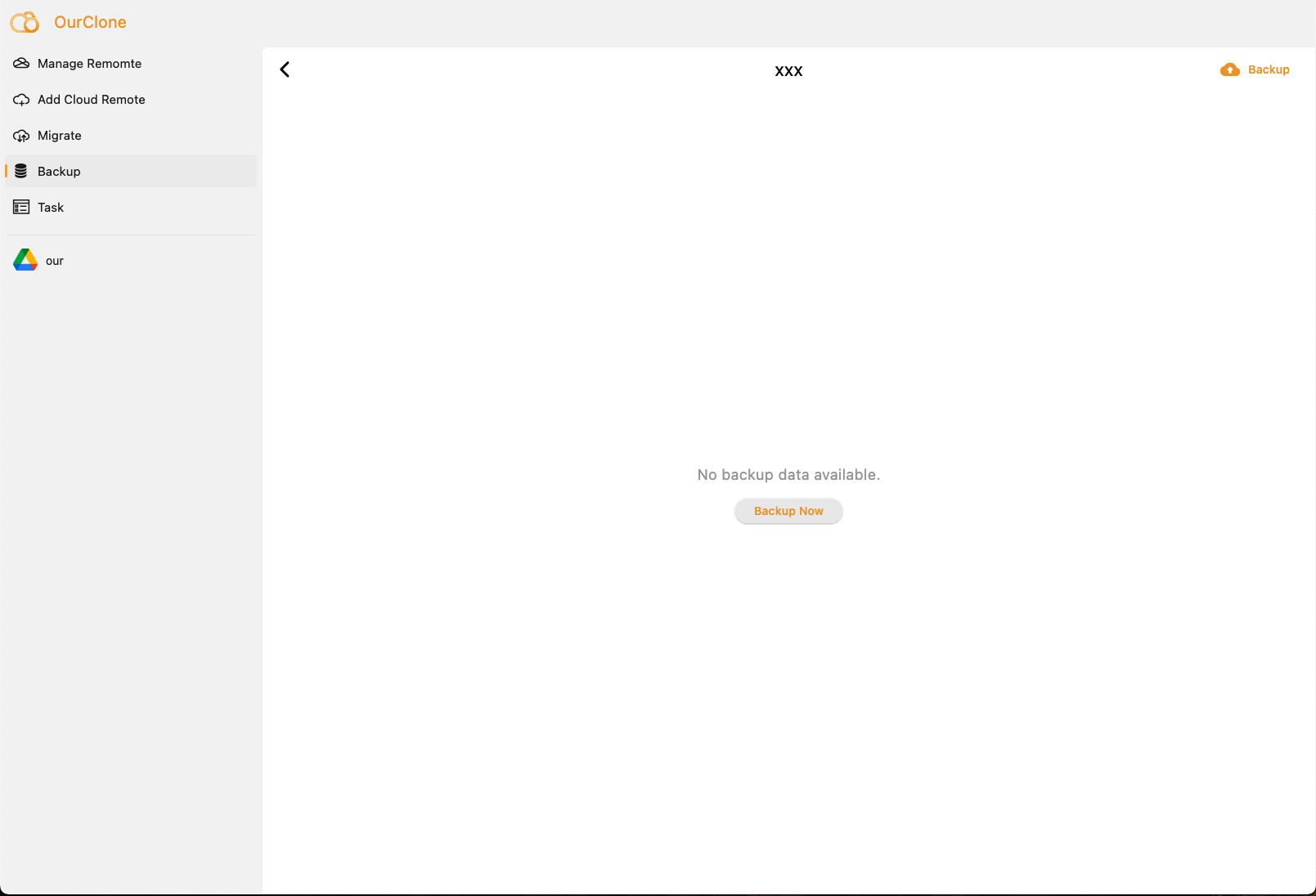Select Backup in the sidebar
Image resolution: width=1316 pixels, height=896 pixels.
(131, 172)
